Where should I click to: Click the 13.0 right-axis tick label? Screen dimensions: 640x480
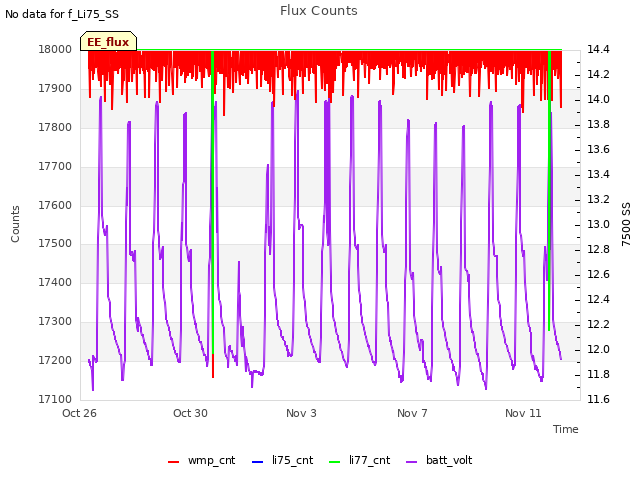(x=598, y=224)
